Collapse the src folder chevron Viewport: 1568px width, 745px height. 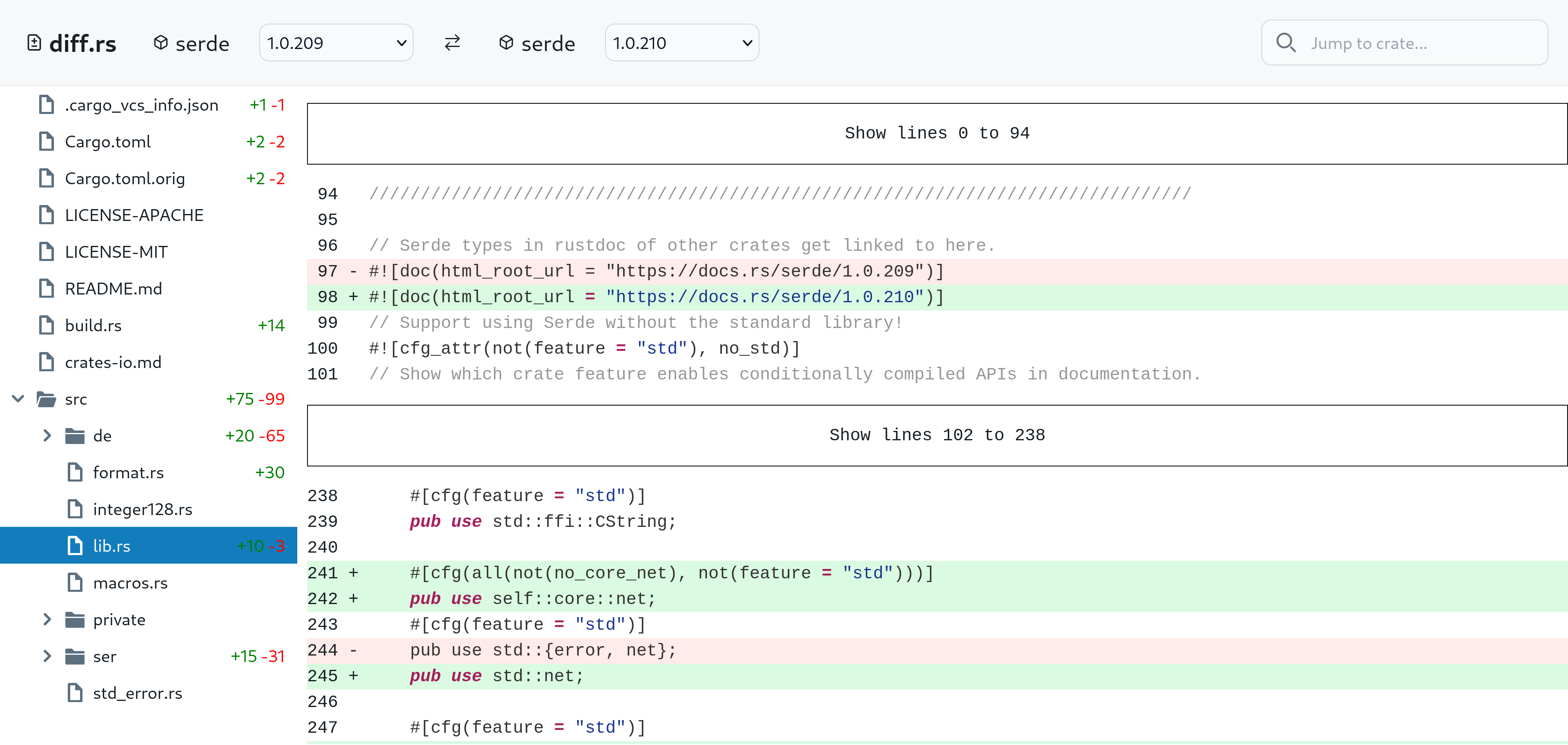(18, 399)
